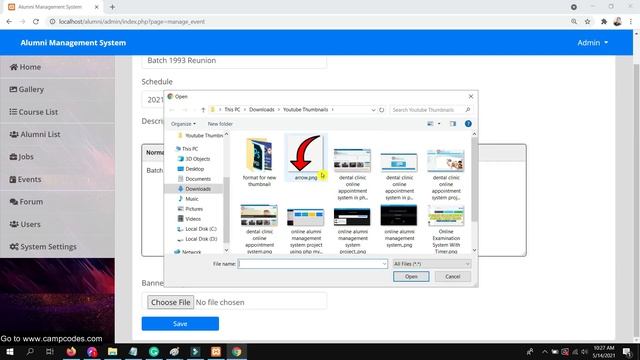Open a new browser tab
This screenshot has width=640, height=360.
pos(112,7)
